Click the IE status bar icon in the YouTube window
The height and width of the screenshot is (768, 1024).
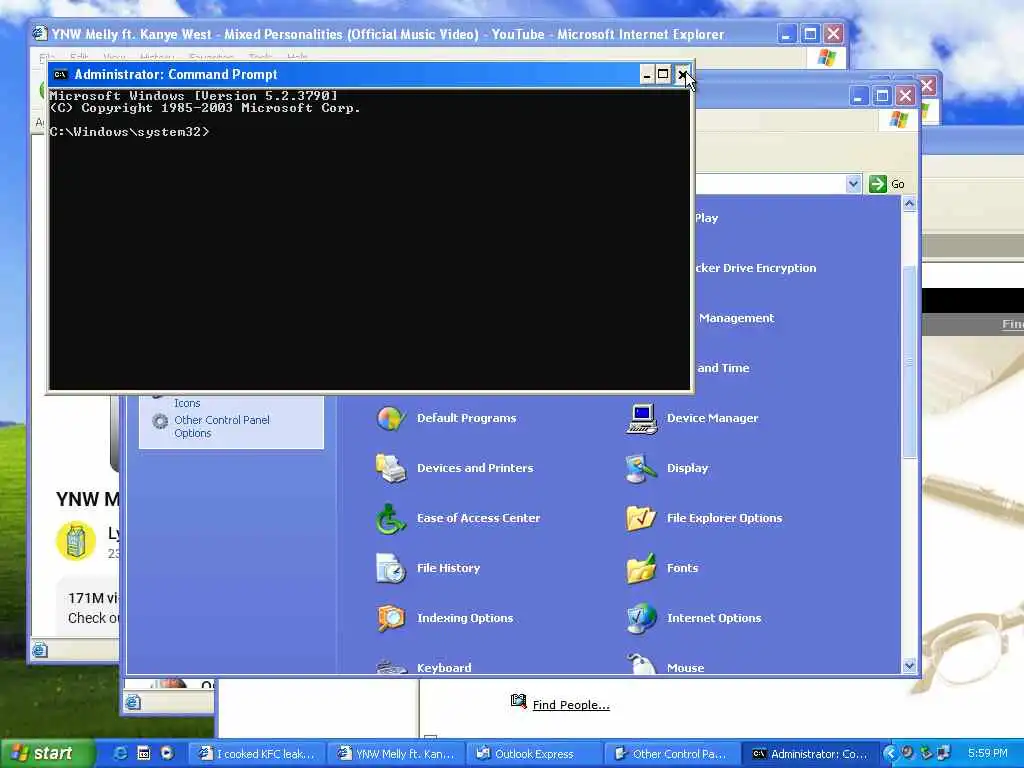pos(40,650)
